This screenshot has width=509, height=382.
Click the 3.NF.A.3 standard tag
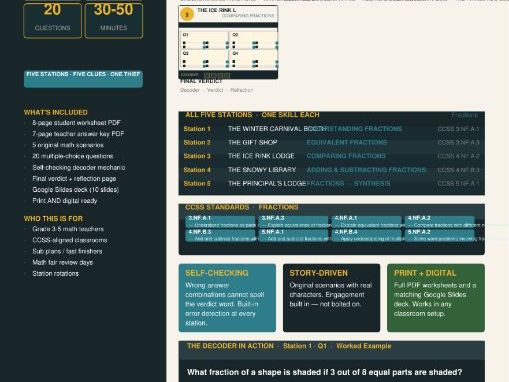293,222
